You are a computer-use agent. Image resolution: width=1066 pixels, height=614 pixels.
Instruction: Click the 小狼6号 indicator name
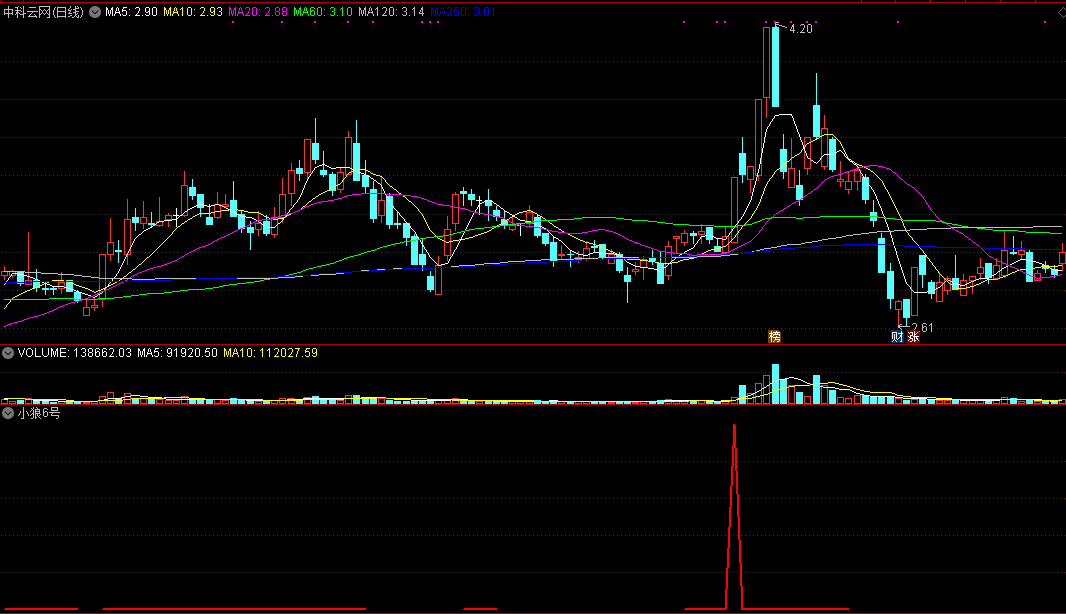pos(39,413)
